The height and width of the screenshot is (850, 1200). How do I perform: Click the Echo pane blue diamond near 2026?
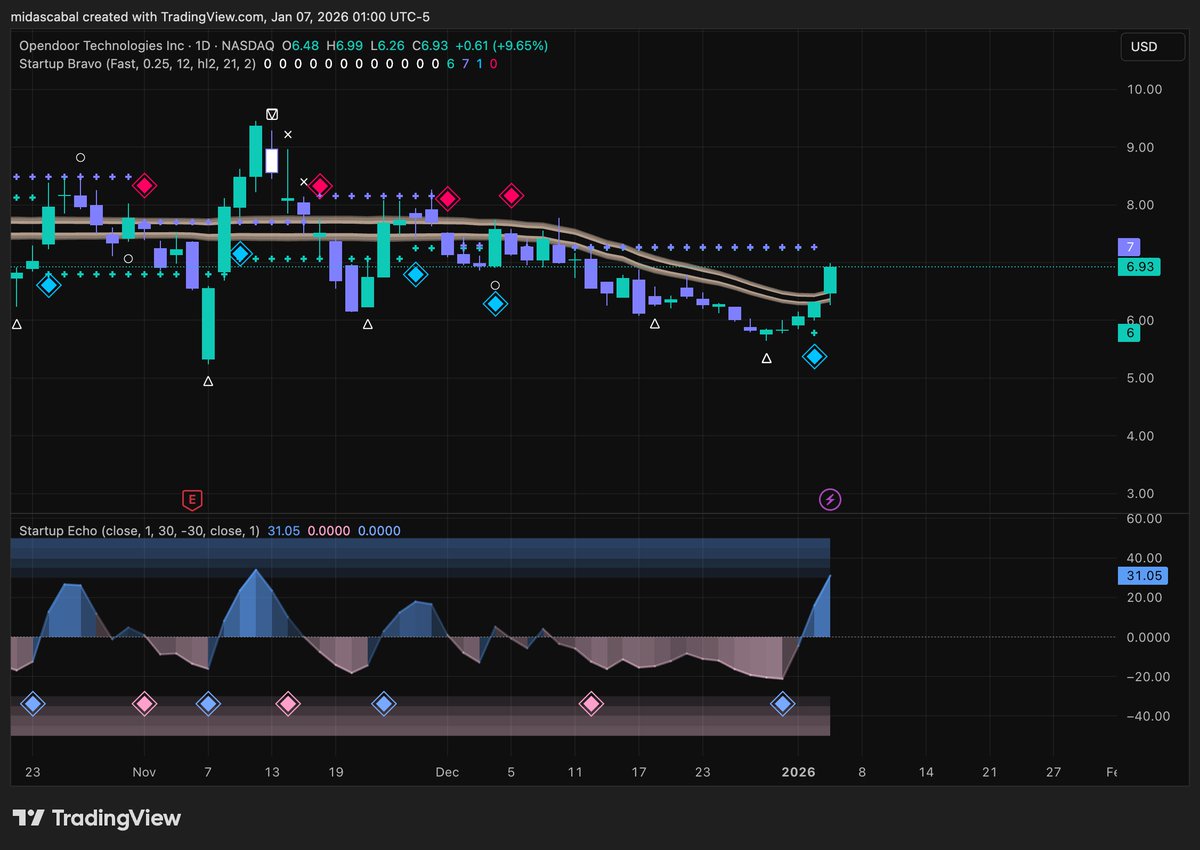pos(783,704)
